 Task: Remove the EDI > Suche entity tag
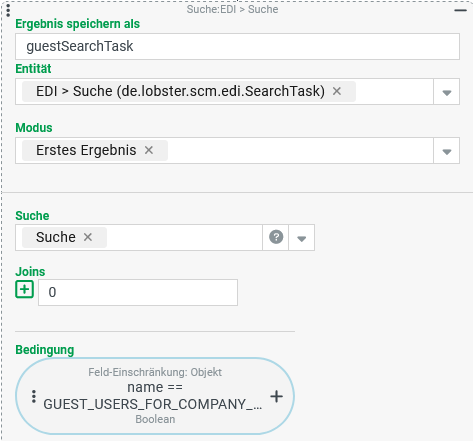(x=337, y=91)
